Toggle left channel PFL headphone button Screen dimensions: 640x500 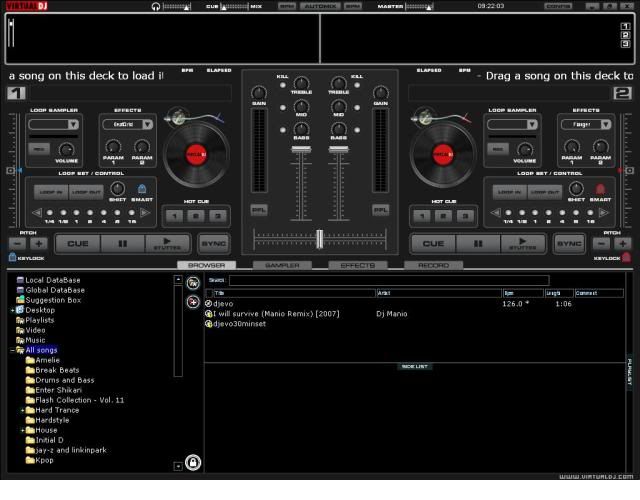point(259,210)
